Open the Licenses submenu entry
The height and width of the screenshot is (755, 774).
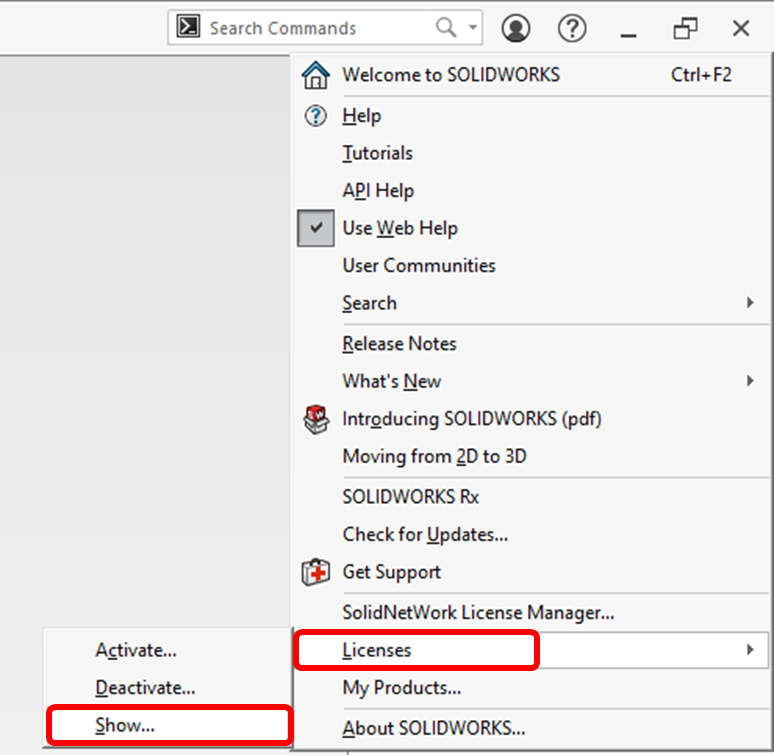pyautogui.click(x=531, y=650)
